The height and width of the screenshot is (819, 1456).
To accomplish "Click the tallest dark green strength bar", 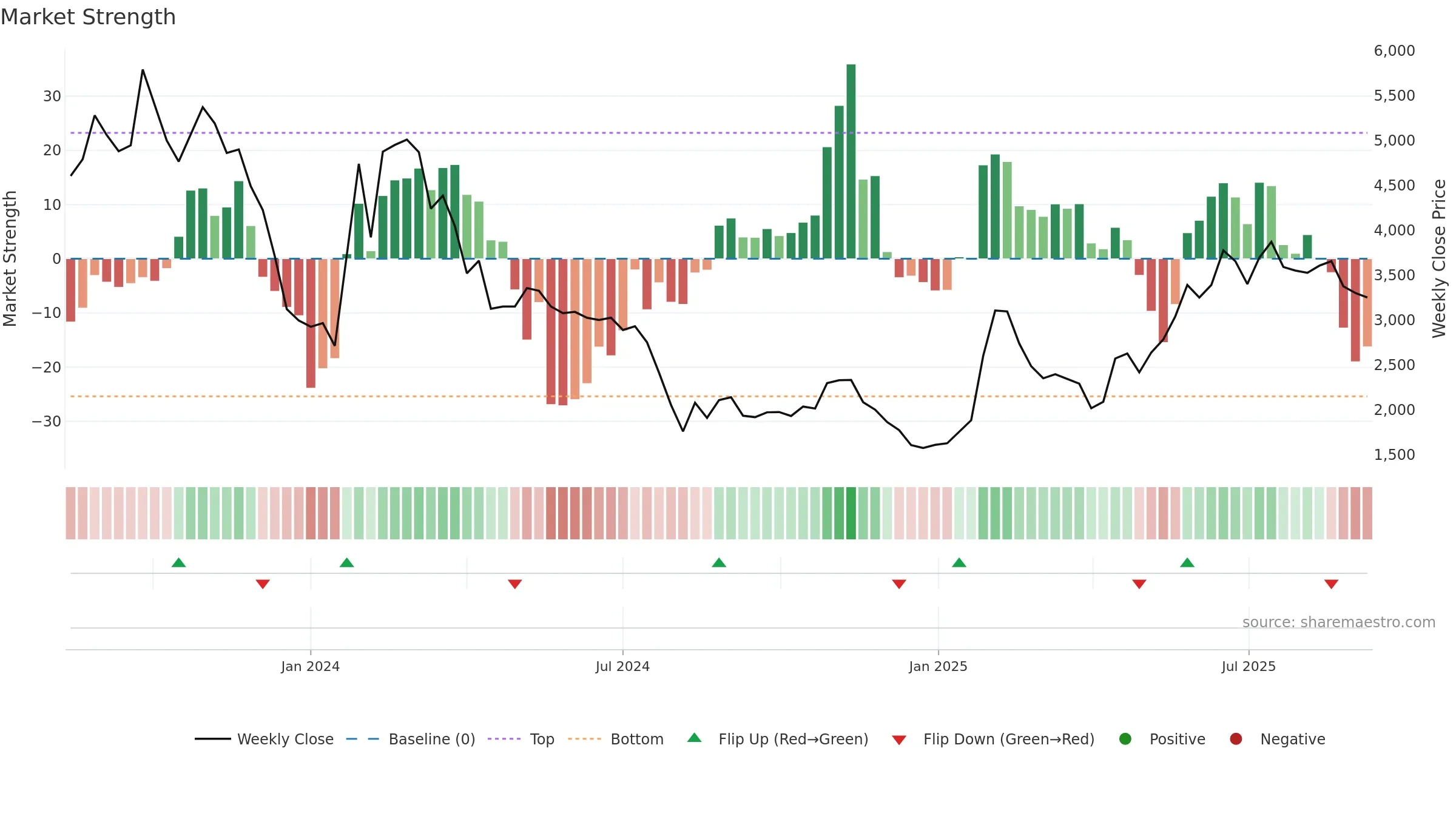I will click(x=851, y=161).
